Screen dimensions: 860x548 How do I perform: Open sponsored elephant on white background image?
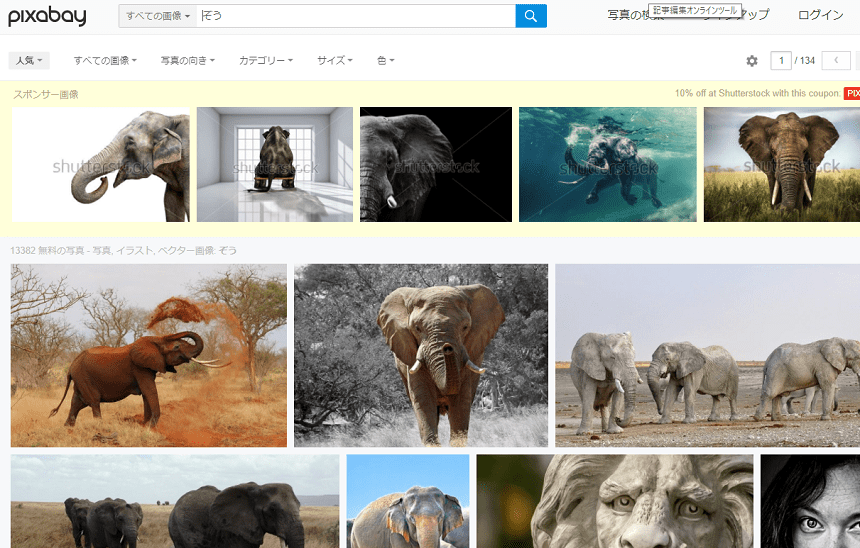tap(101, 165)
